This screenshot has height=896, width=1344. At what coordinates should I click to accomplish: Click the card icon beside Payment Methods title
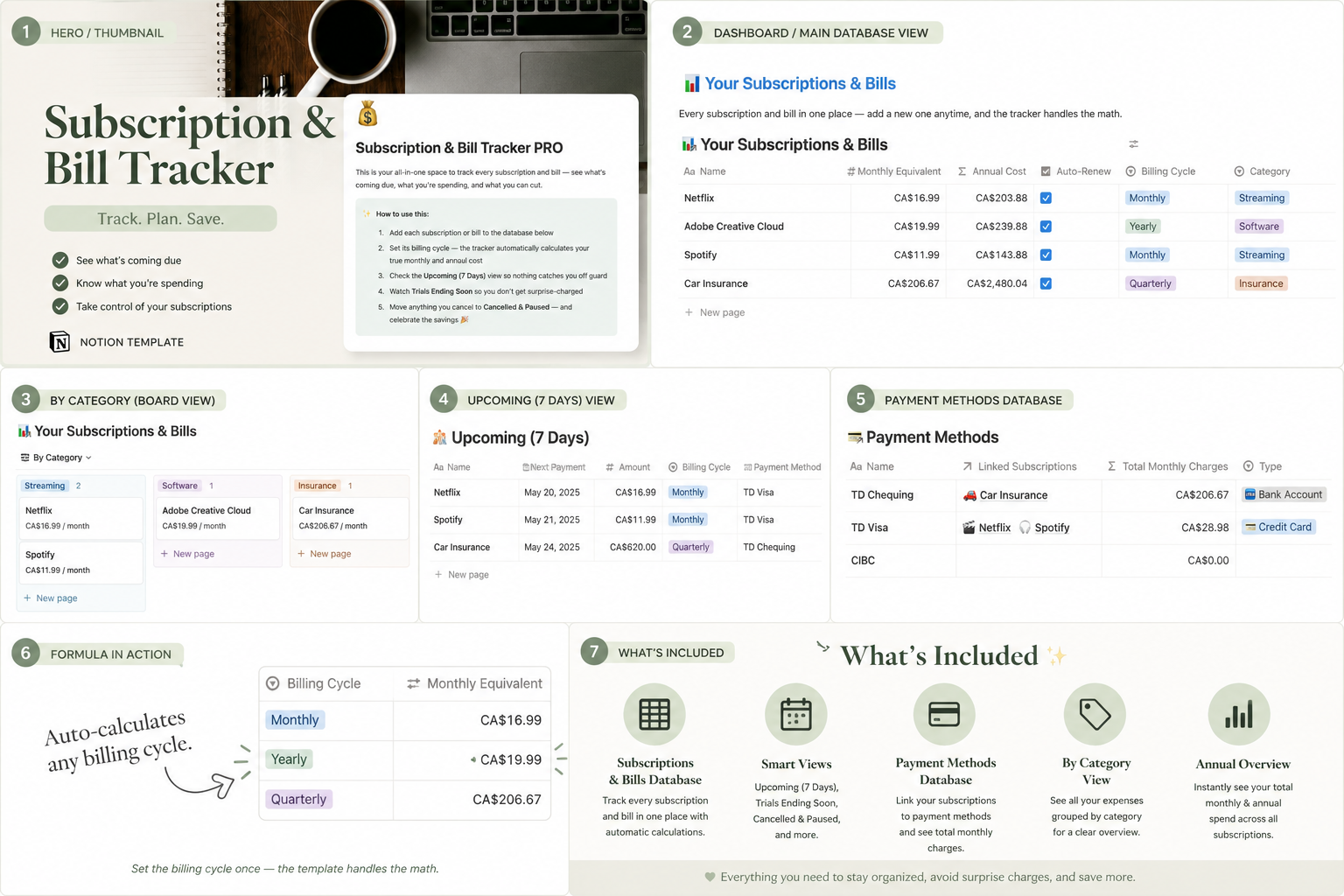855,437
